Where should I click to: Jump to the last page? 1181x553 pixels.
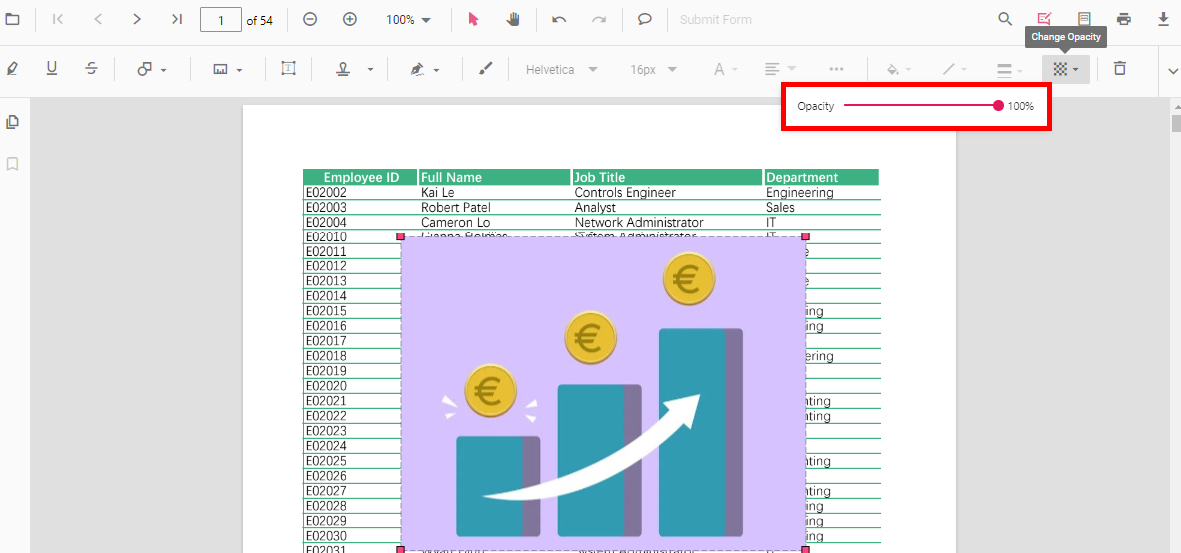point(177,19)
